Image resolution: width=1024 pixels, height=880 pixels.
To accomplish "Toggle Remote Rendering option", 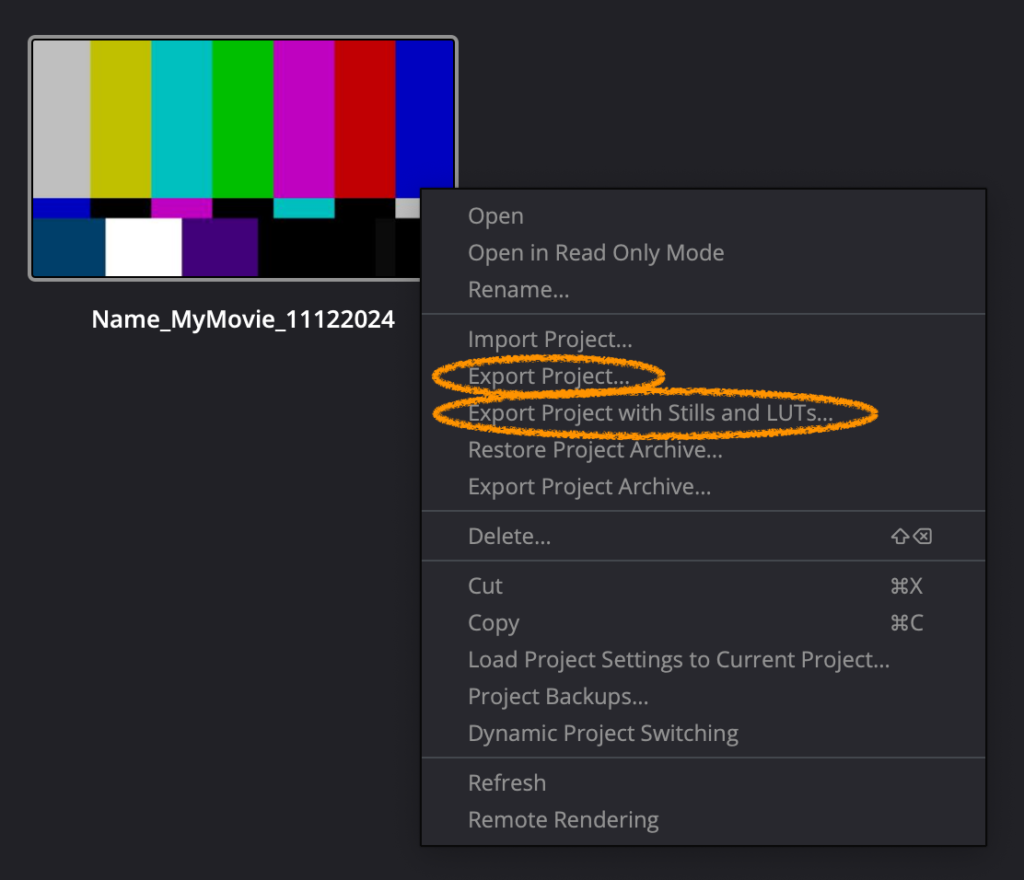I will coord(563,820).
